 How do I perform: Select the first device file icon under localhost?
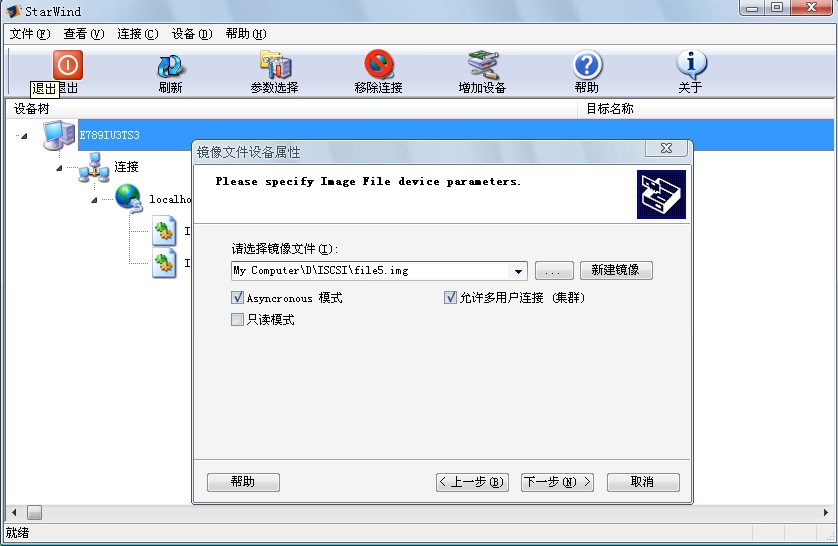(164, 230)
